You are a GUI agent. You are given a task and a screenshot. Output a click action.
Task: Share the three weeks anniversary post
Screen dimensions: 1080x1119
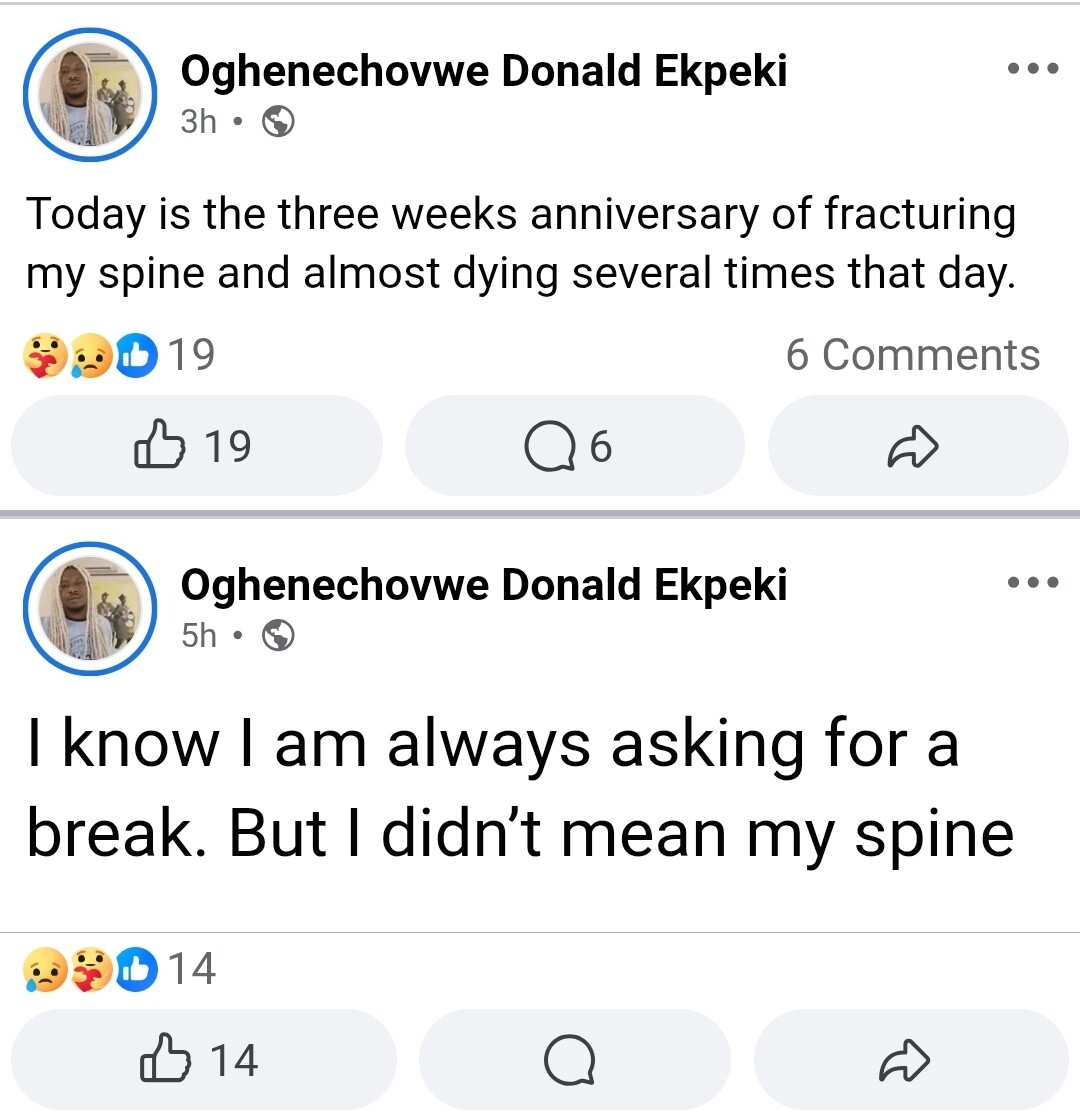(x=915, y=446)
